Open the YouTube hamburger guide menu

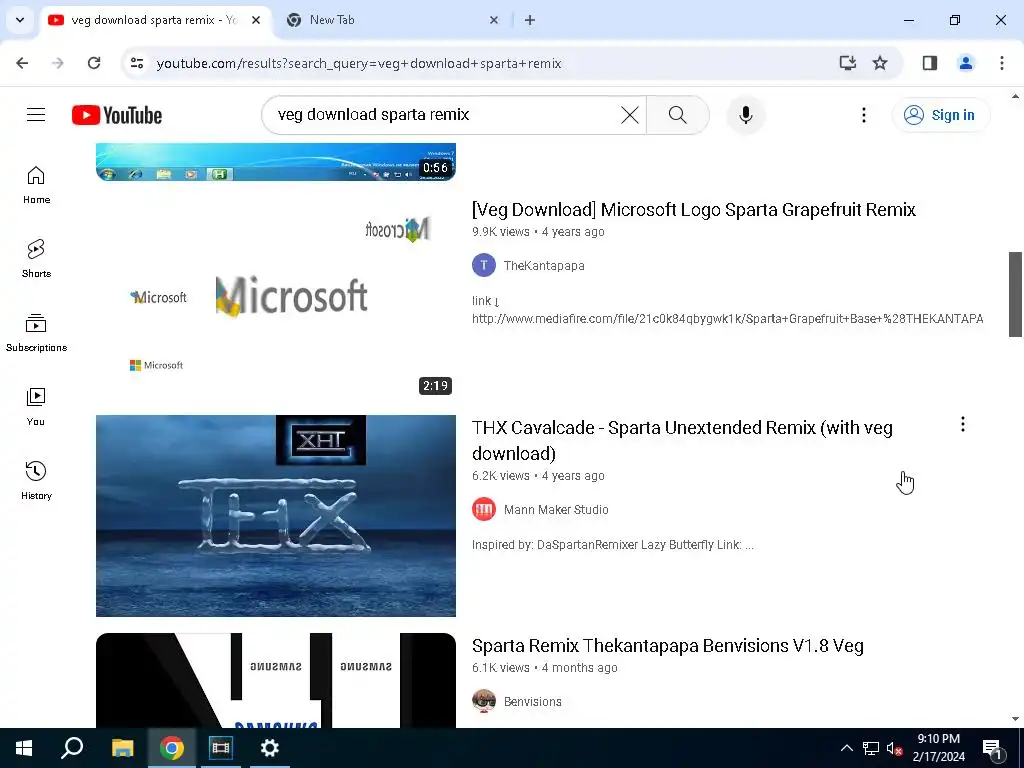point(36,115)
